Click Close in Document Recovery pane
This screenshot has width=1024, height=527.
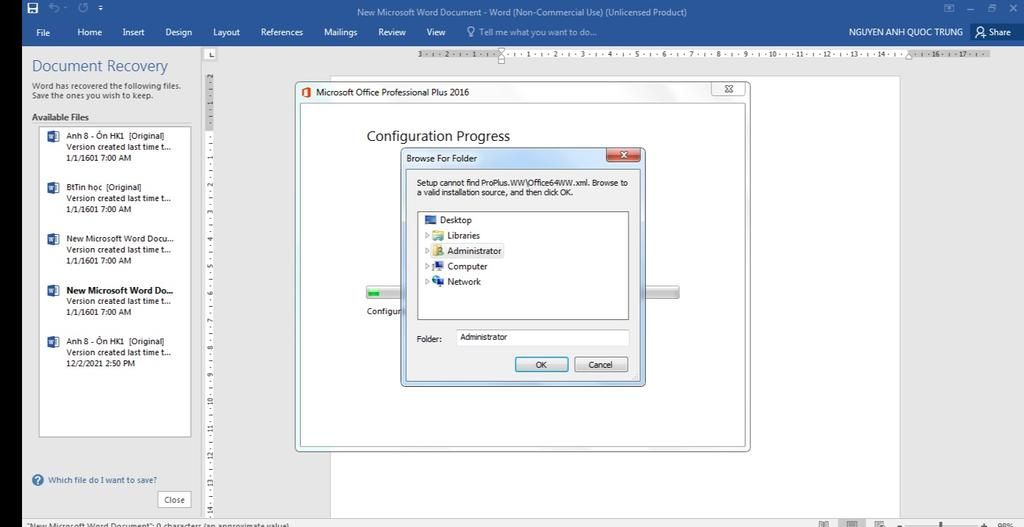tap(174, 500)
